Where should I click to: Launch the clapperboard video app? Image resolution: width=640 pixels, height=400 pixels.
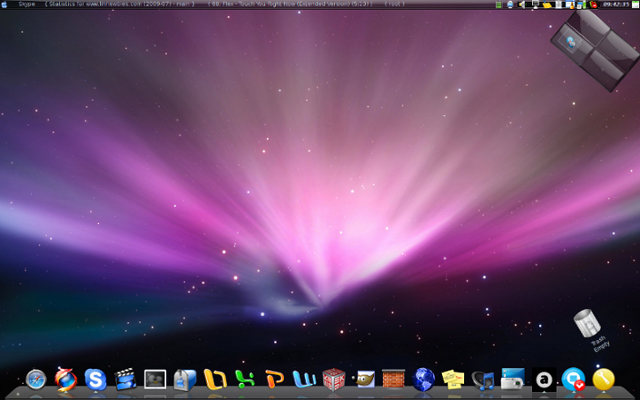125,380
